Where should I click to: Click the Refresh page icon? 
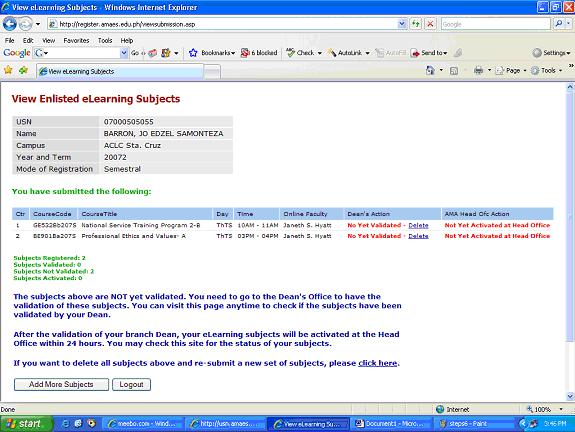click(x=416, y=24)
